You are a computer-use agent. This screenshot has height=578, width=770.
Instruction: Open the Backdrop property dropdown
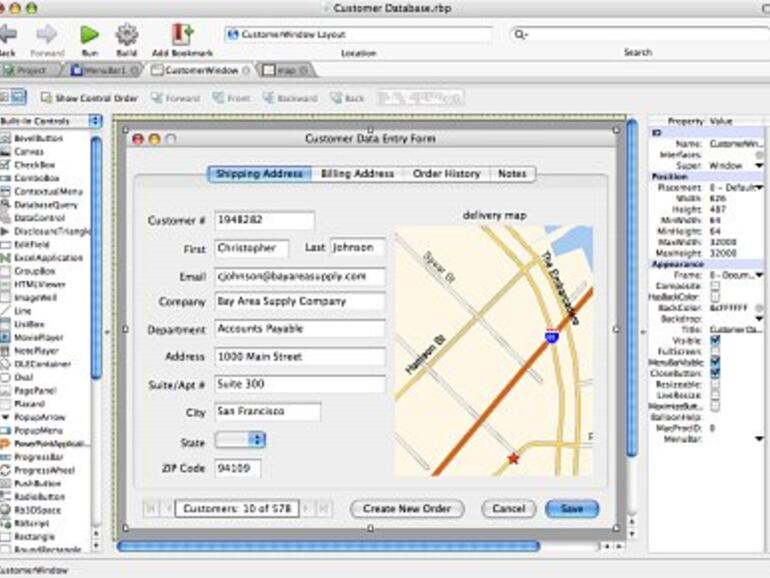coord(759,319)
